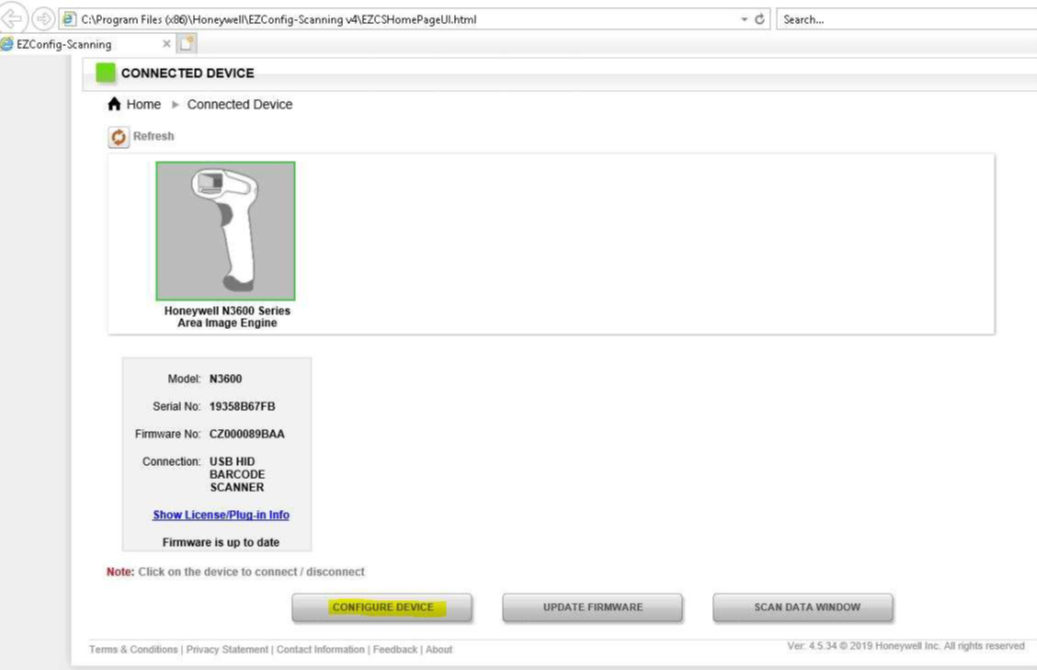The width and height of the screenshot is (1037, 670).
Task: Click the Home house icon in the breadcrumb
Action: [114, 104]
